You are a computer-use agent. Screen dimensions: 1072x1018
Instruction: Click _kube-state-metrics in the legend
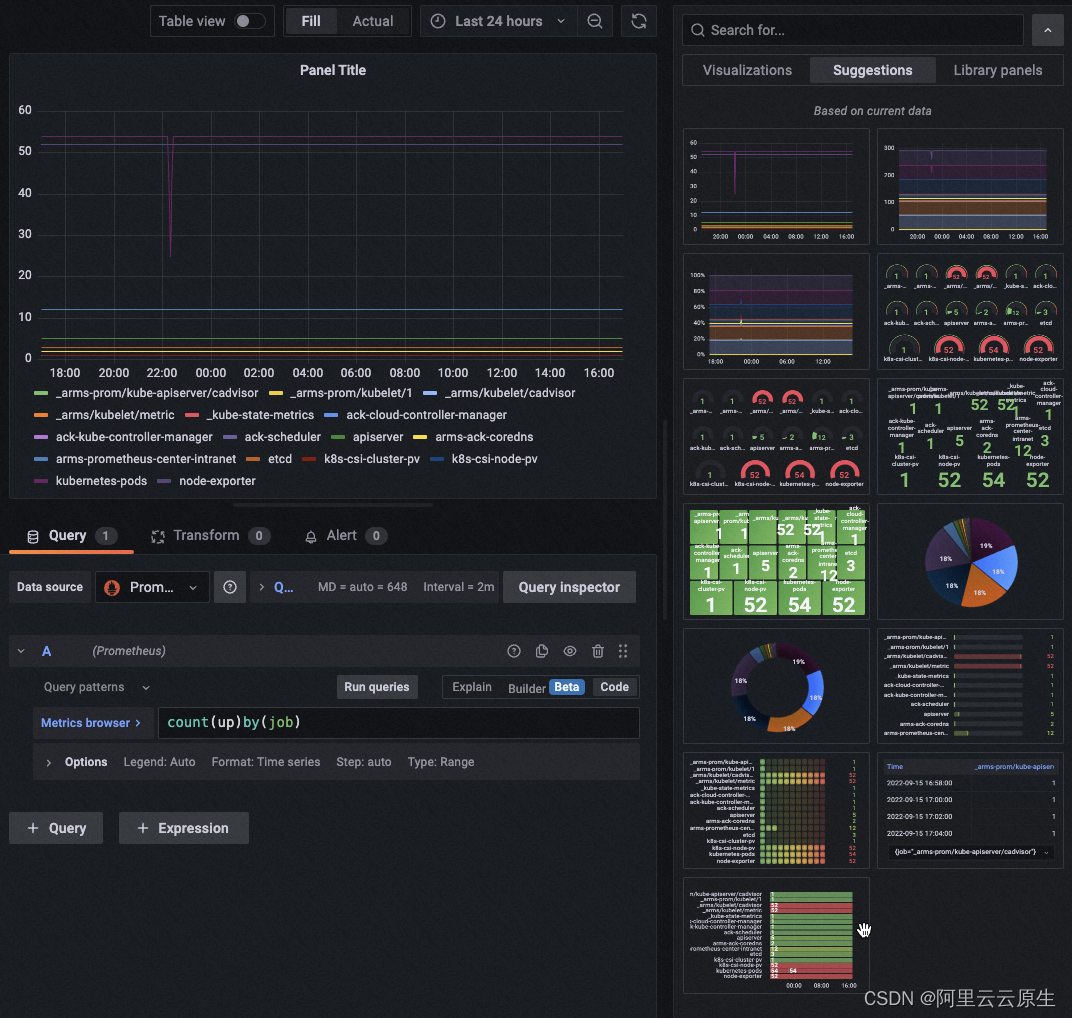coord(260,415)
